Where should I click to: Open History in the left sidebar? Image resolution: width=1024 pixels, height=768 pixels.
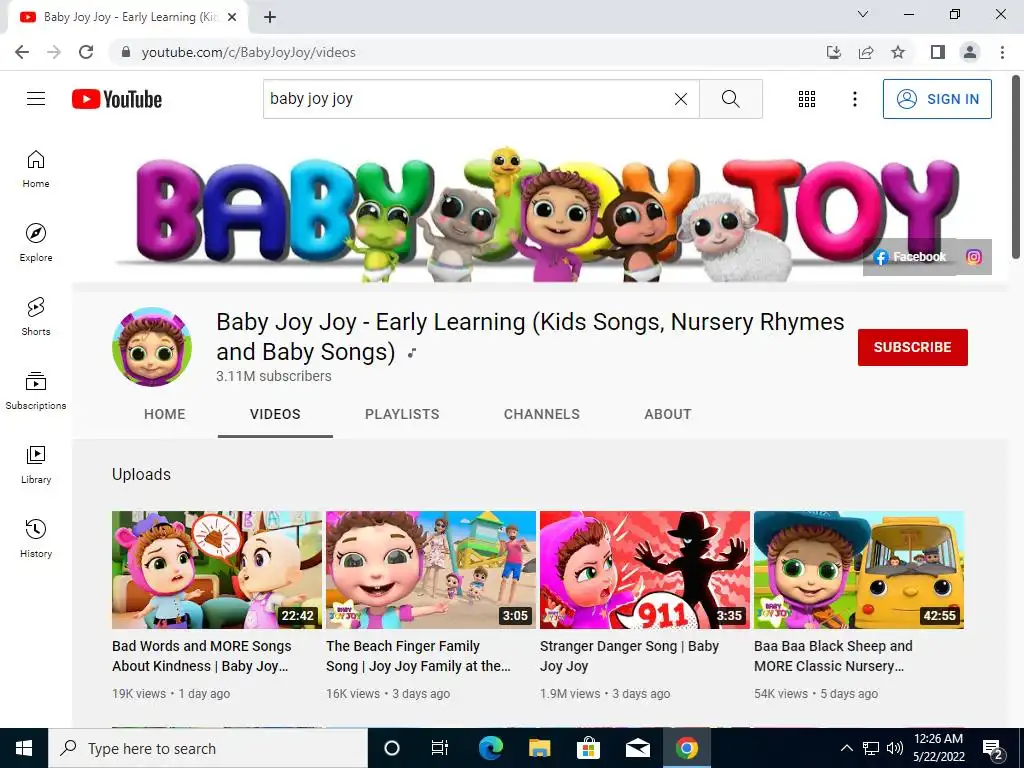(36, 538)
